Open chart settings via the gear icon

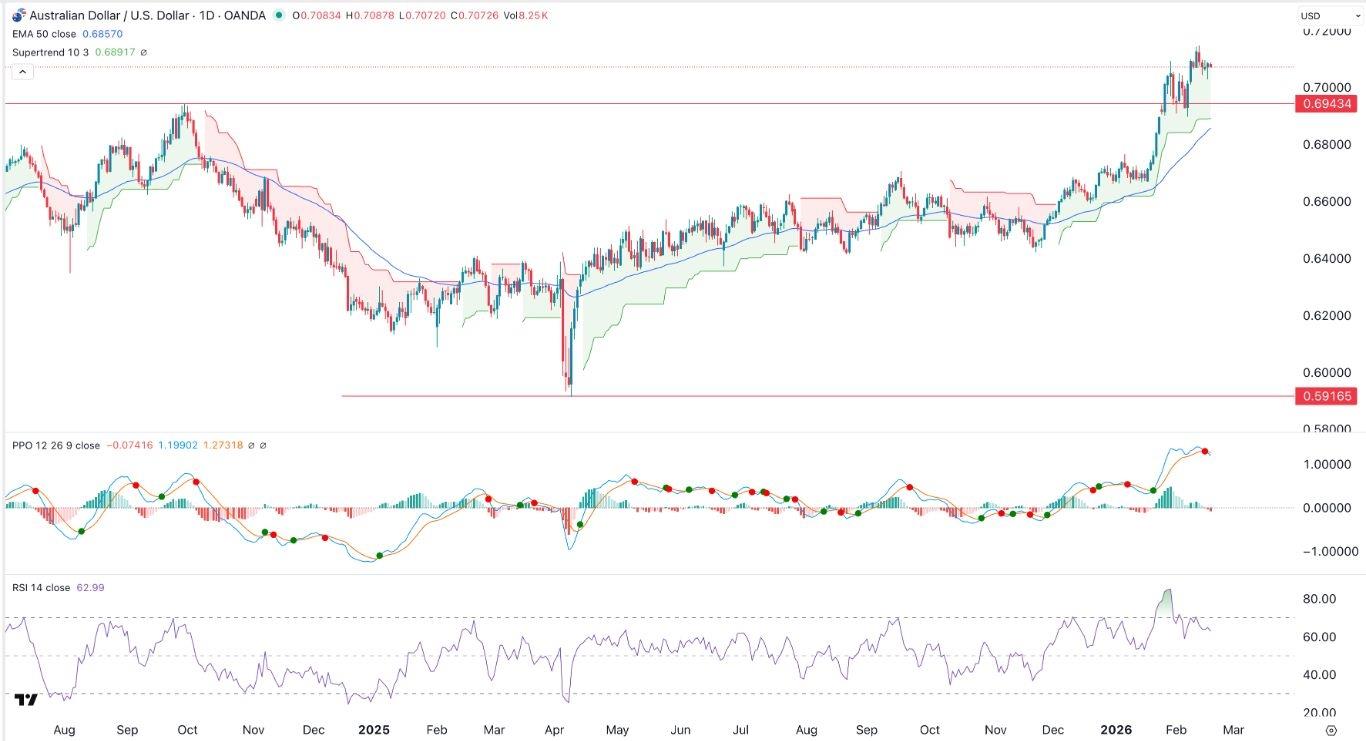(1330, 731)
